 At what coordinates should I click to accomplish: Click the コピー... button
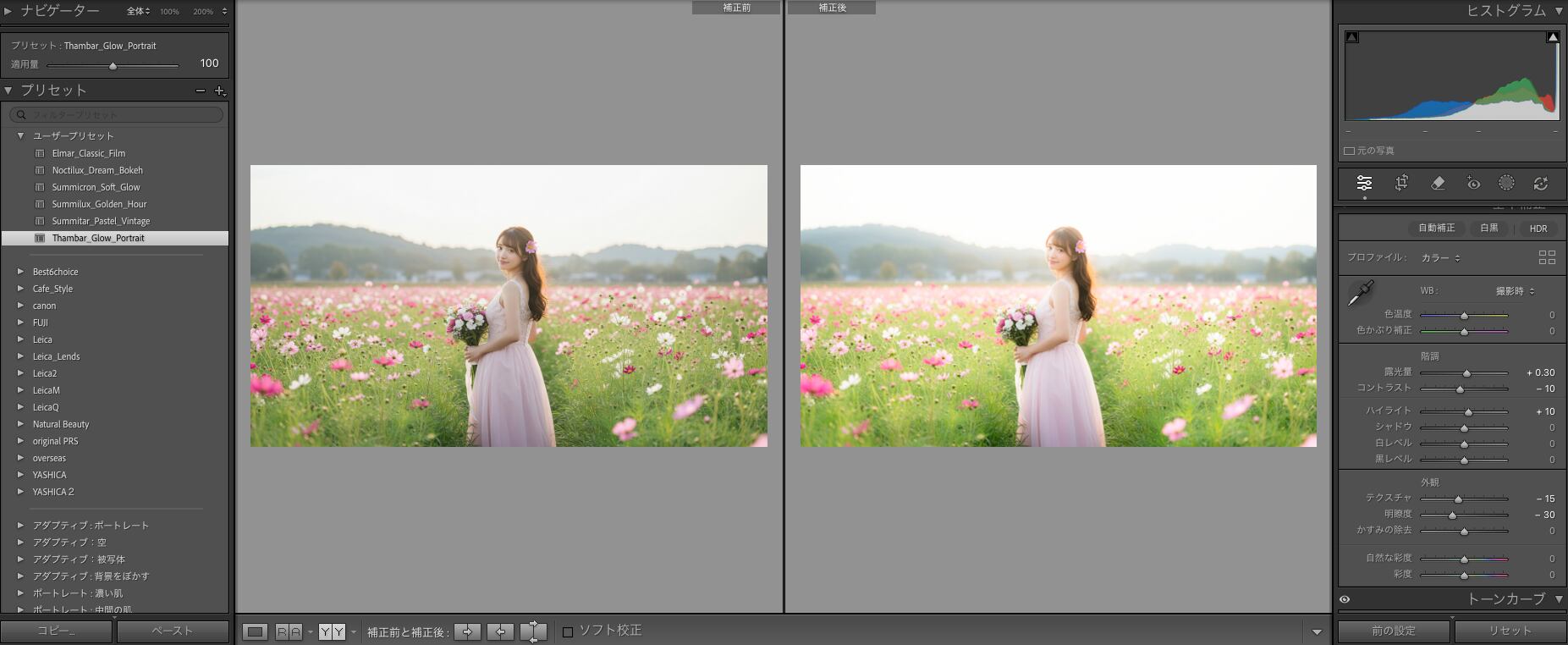click(57, 631)
